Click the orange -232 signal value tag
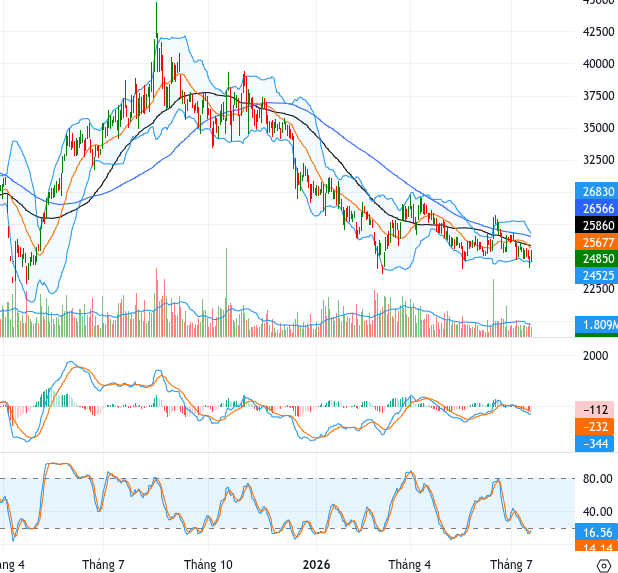Image resolution: width=618 pixels, height=573 pixels. coord(594,427)
